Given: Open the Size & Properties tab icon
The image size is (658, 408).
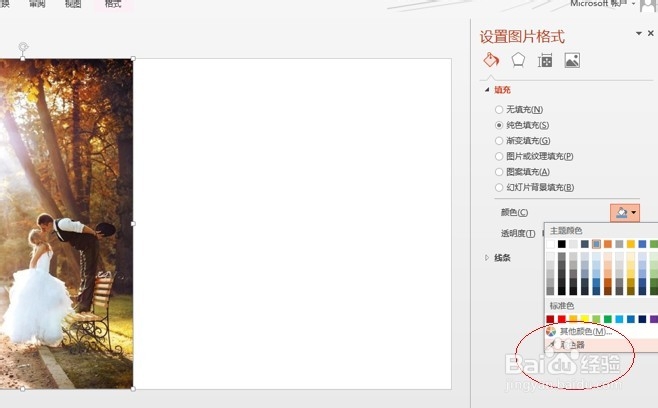Looking at the screenshot, I should pos(545,61).
